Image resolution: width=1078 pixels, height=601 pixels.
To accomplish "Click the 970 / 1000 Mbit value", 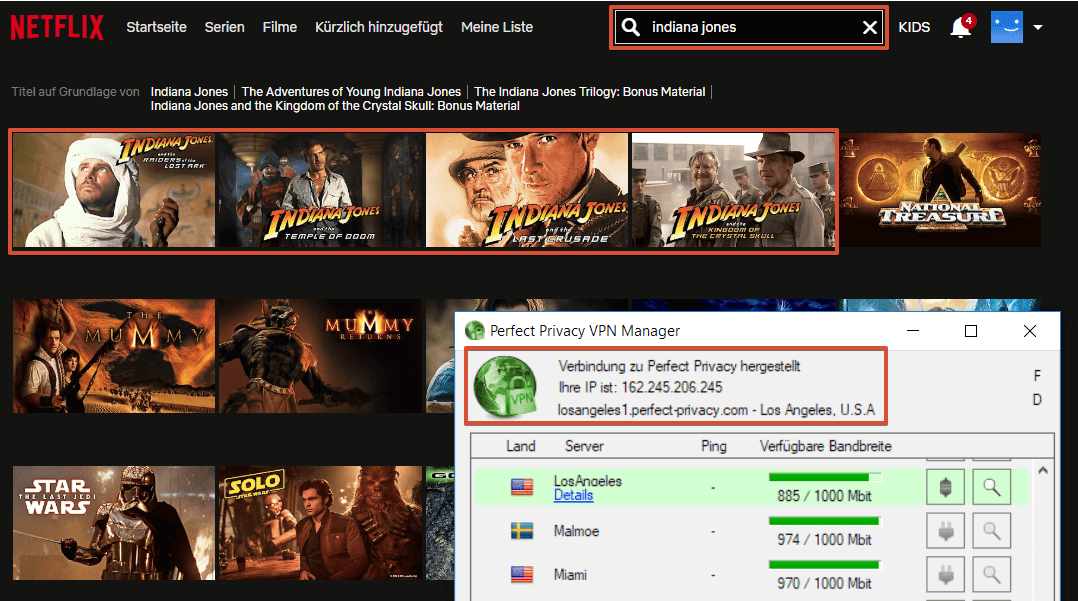I will 824,583.
